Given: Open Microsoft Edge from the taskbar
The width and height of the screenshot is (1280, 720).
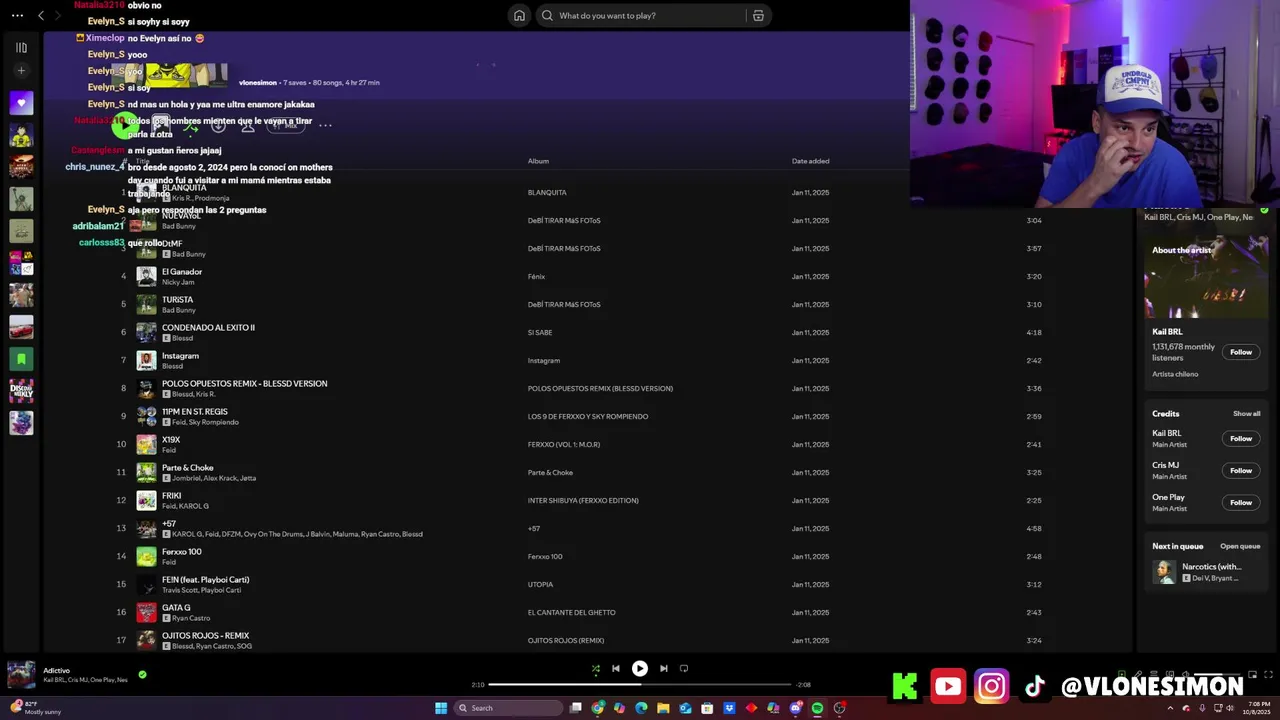Looking at the screenshot, I should pos(641,708).
